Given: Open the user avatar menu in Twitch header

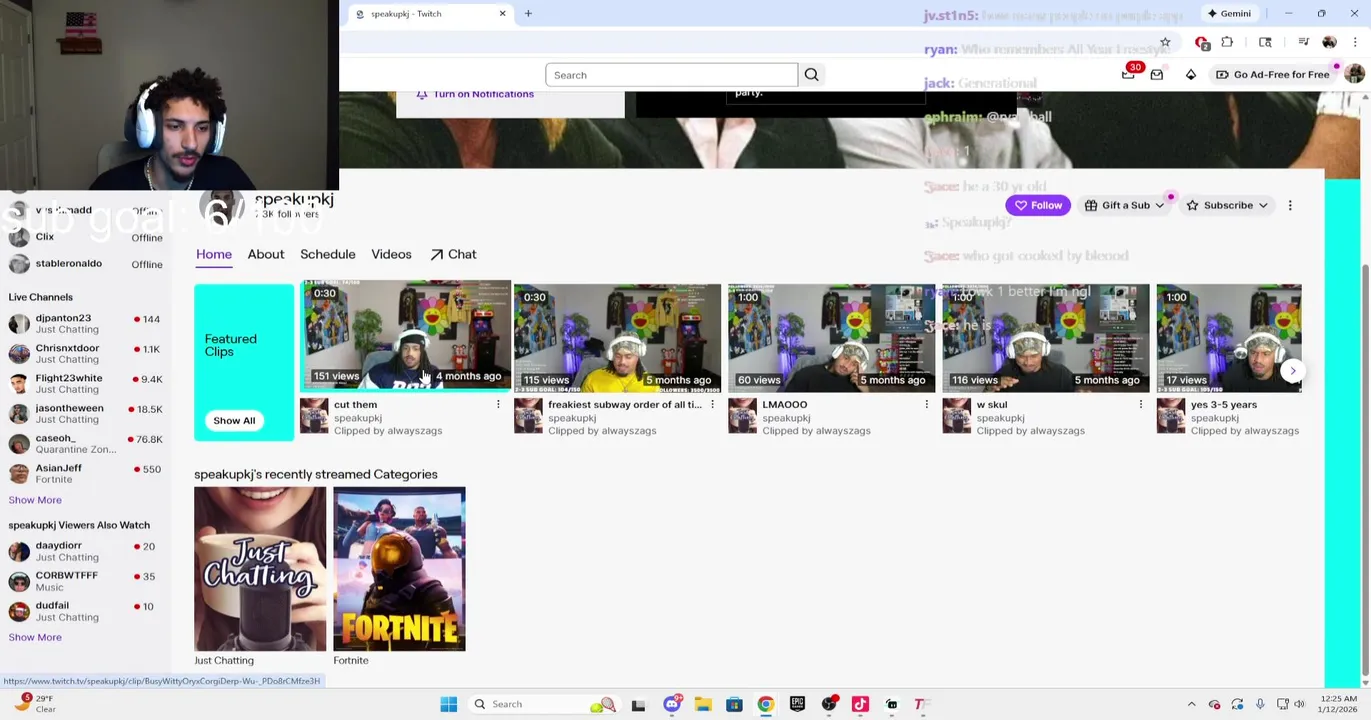Looking at the screenshot, I should [x=1354, y=74].
